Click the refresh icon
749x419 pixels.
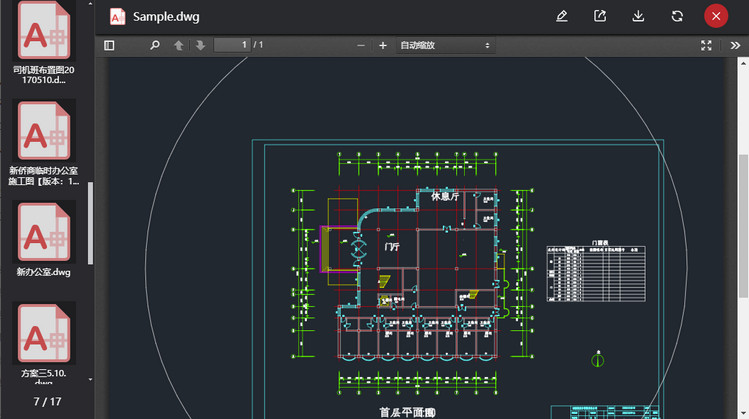coord(677,16)
